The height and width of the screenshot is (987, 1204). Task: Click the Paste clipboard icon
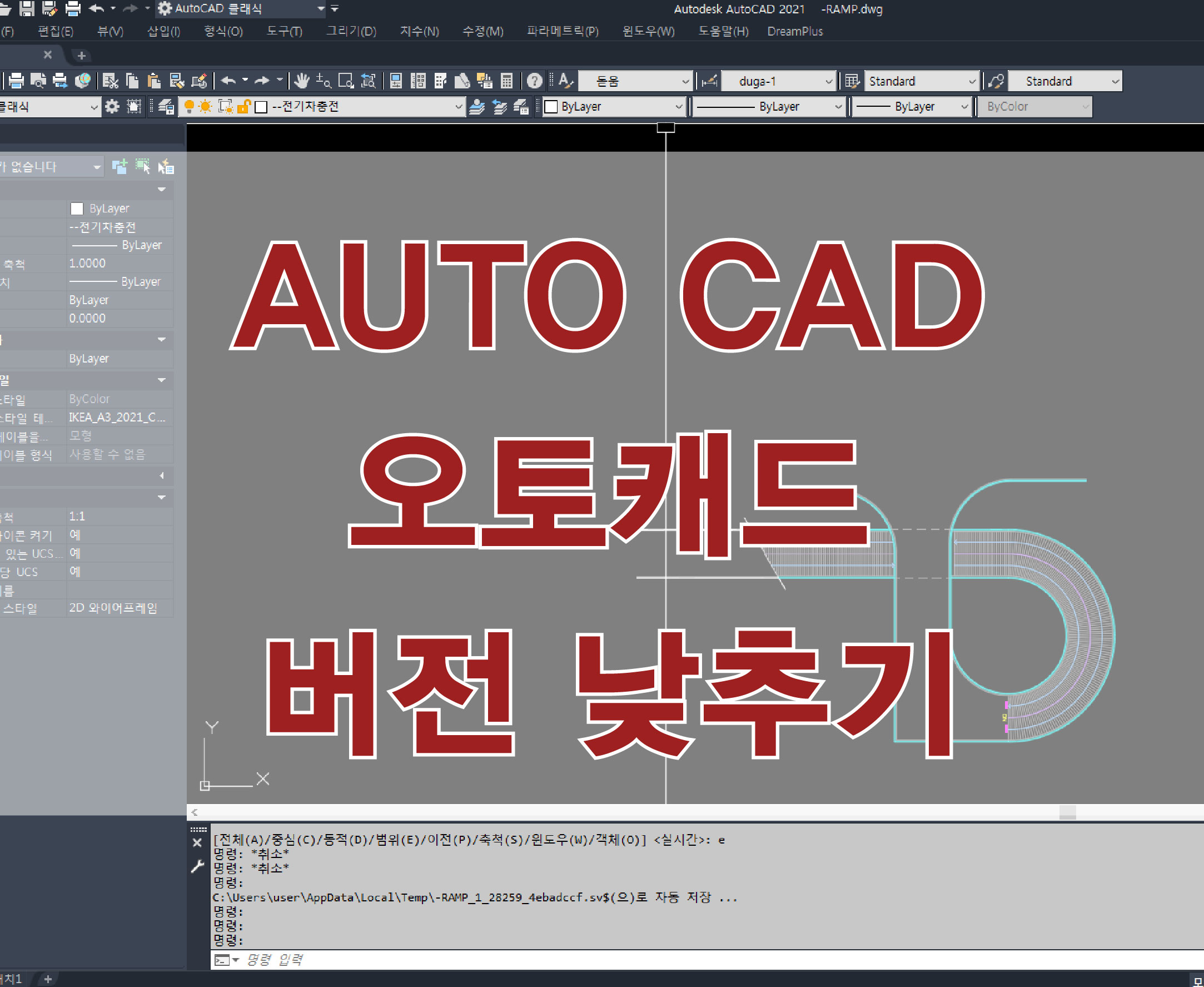click(154, 81)
